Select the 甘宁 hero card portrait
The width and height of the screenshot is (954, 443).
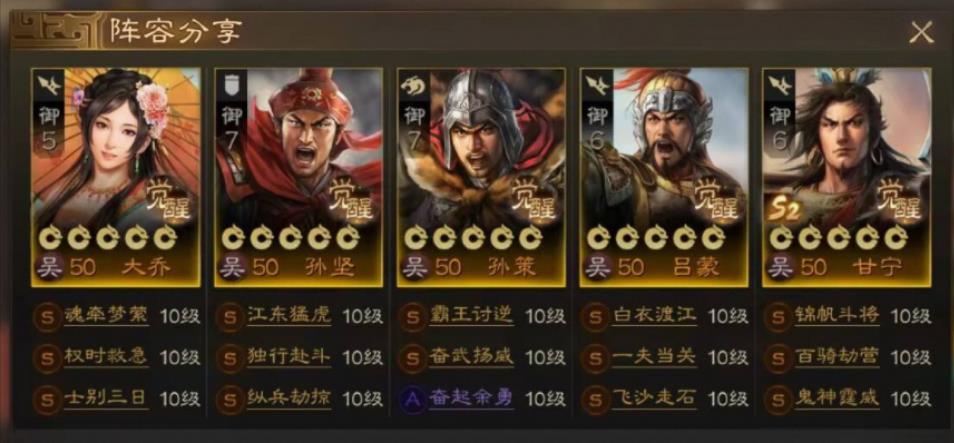click(x=846, y=177)
